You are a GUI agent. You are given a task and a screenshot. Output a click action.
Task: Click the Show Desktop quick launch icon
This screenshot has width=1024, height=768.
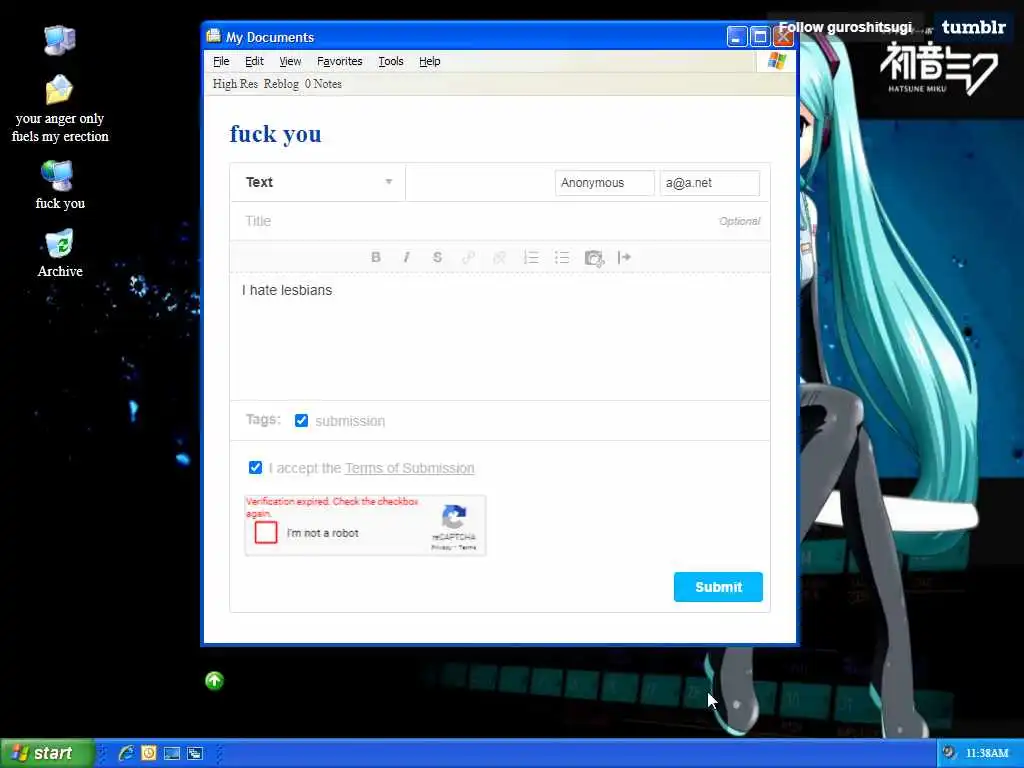coord(172,754)
